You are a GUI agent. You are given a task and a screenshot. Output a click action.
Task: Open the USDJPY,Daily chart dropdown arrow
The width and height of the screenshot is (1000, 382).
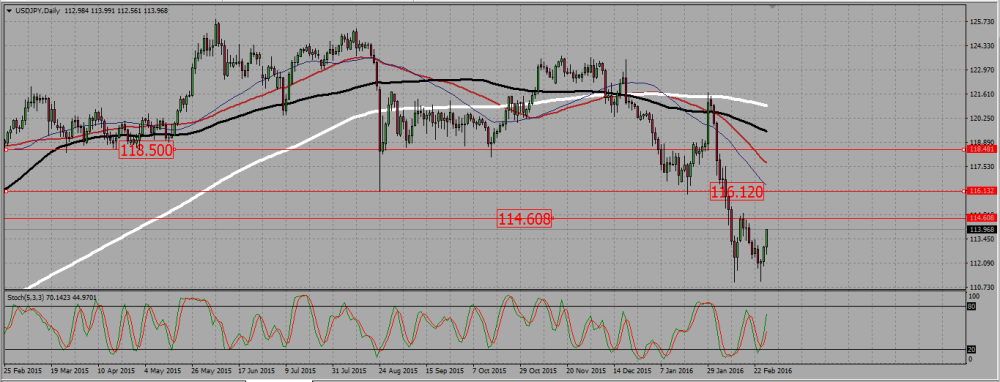point(9,10)
